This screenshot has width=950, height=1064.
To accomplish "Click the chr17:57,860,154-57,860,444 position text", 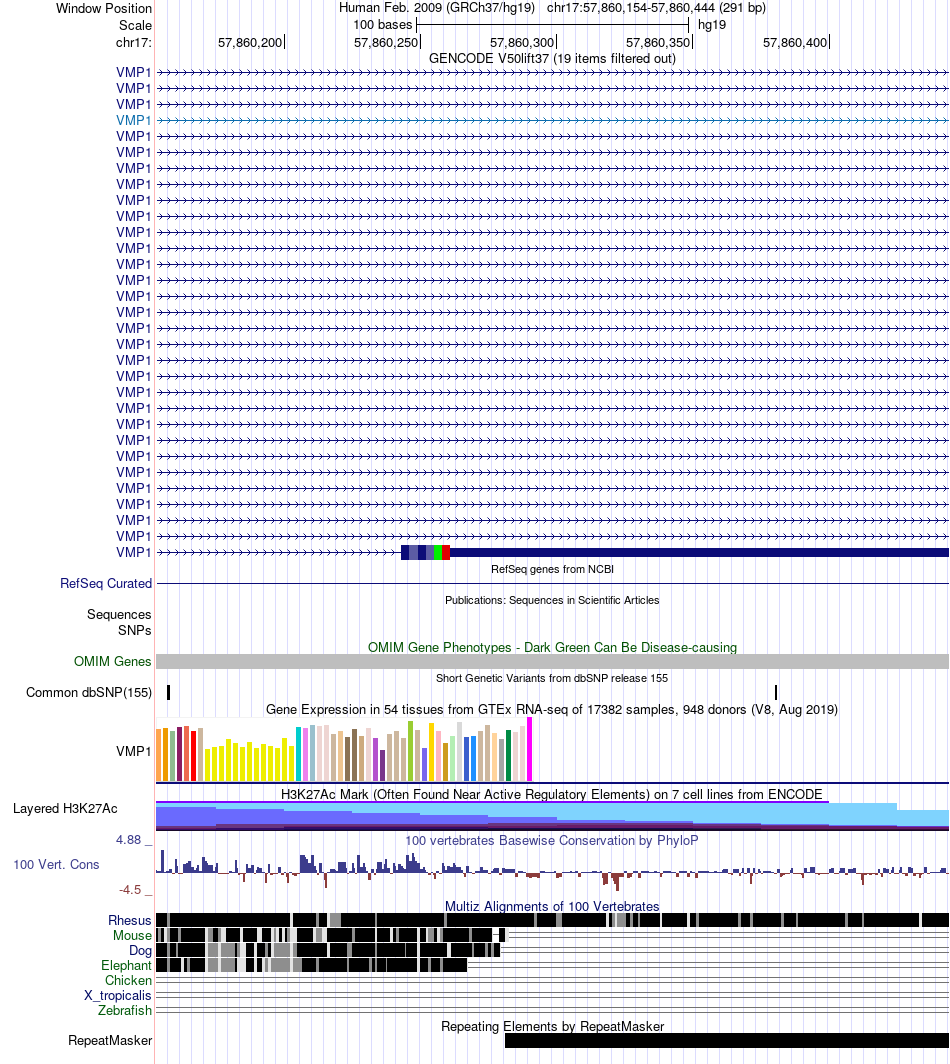I will pyautogui.click(x=656, y=8).
